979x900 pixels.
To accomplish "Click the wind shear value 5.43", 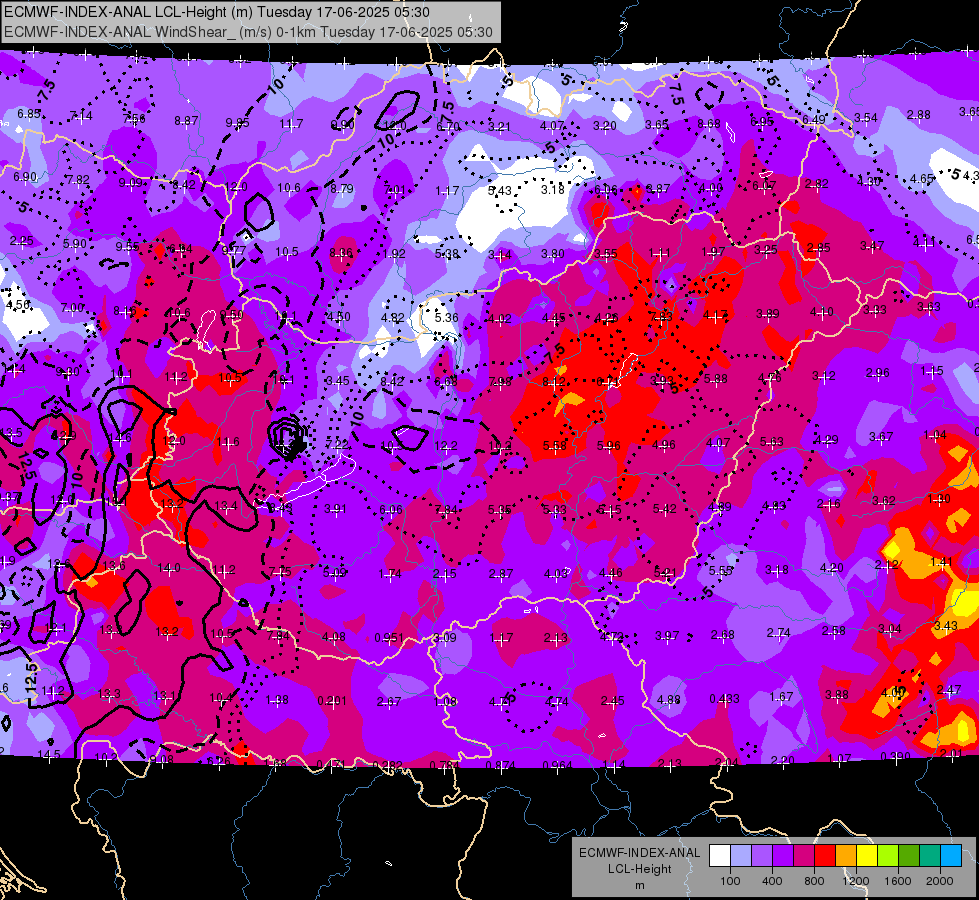I will tap(499, 190).
